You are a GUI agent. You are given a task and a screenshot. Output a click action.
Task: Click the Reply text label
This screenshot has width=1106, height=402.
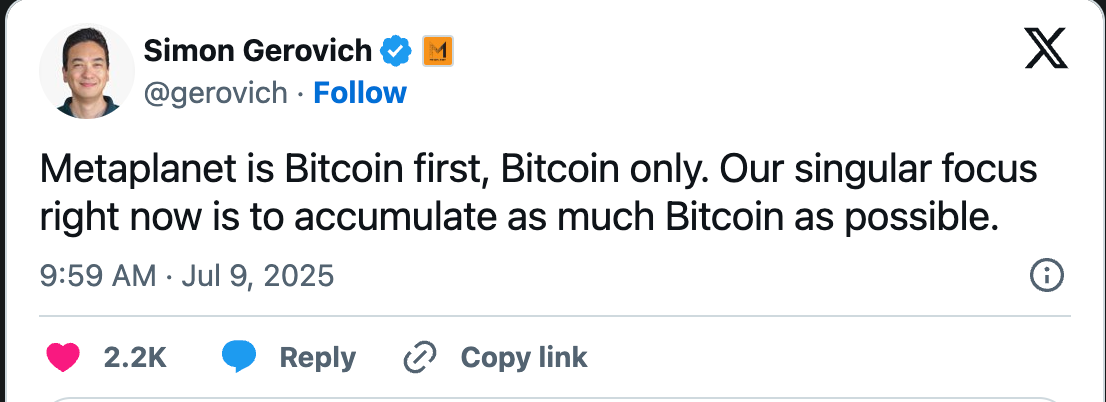[x=317, y=357]
